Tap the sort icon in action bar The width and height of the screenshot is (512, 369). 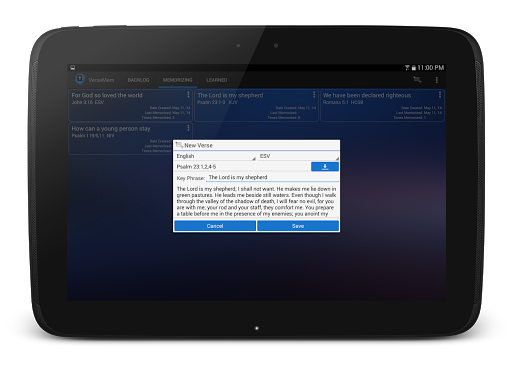tap(417, 80)
